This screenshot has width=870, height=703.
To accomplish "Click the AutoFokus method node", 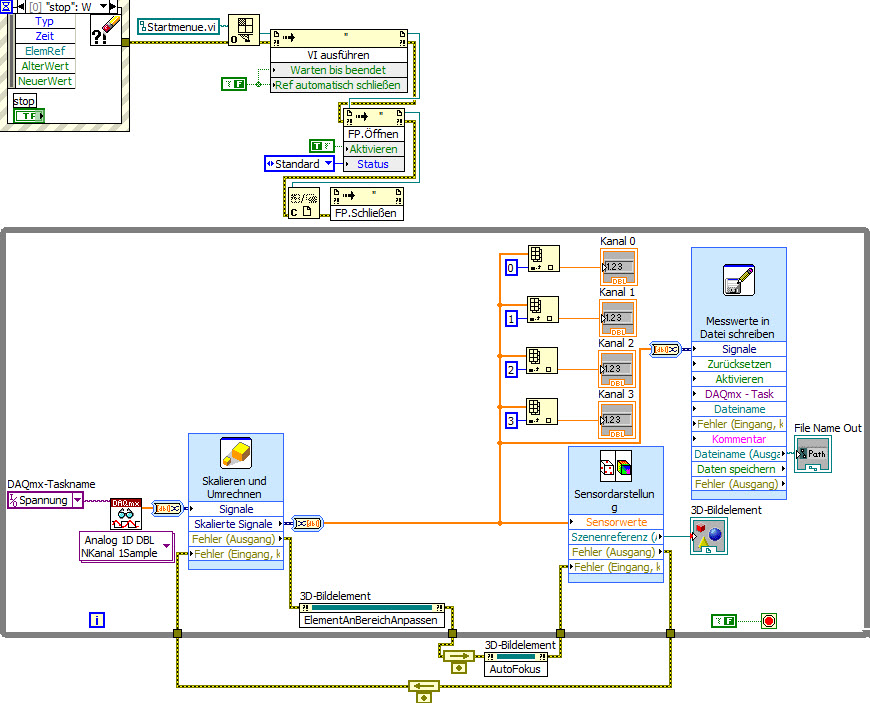I will pyautogui.click(x=515, y=669).
